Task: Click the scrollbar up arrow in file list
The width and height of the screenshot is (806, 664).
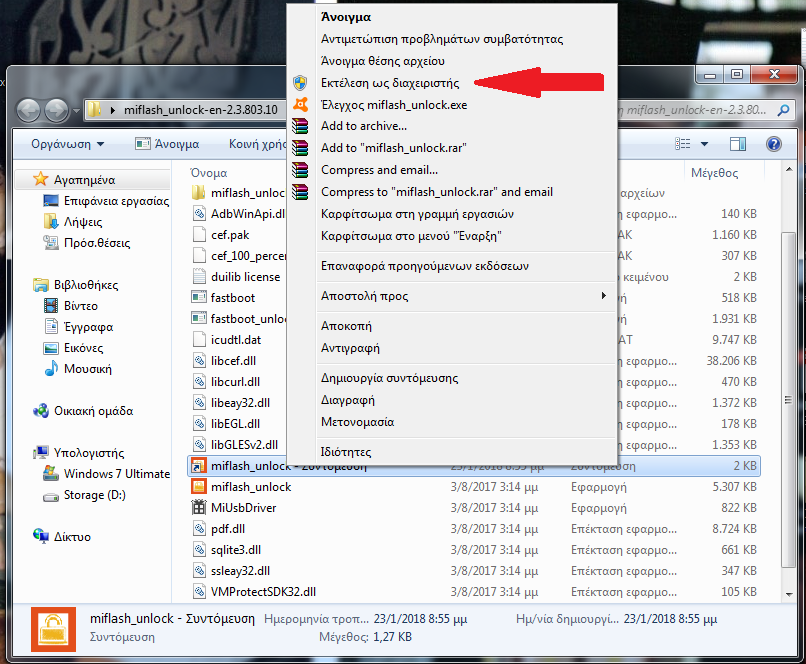Action: 789,169
